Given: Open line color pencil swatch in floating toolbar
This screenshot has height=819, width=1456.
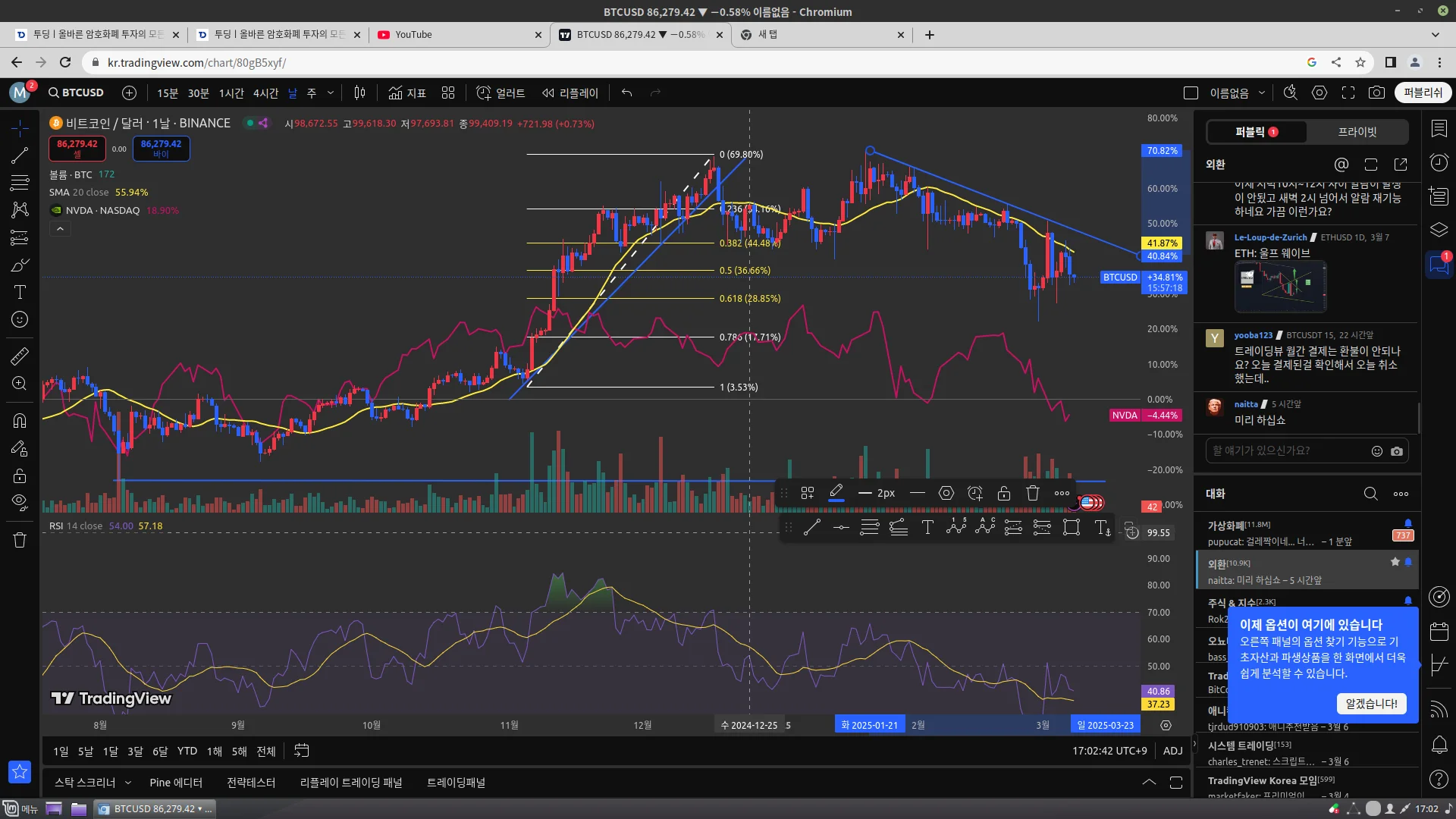Looking at the screenshot, I should click(x=836, y=493).
